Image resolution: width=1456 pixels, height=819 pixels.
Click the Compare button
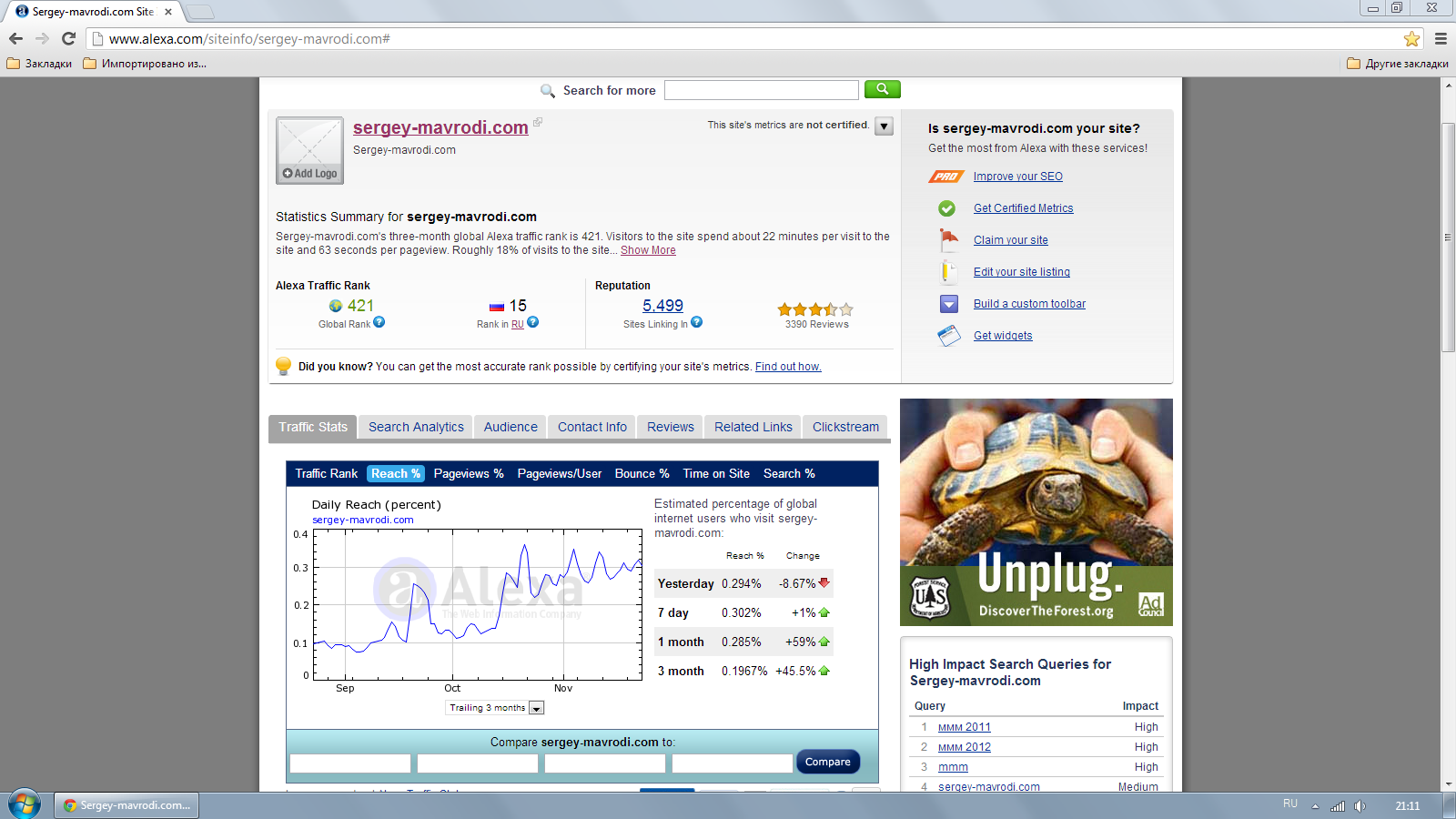pyautogui.click(x=827, y=762)
